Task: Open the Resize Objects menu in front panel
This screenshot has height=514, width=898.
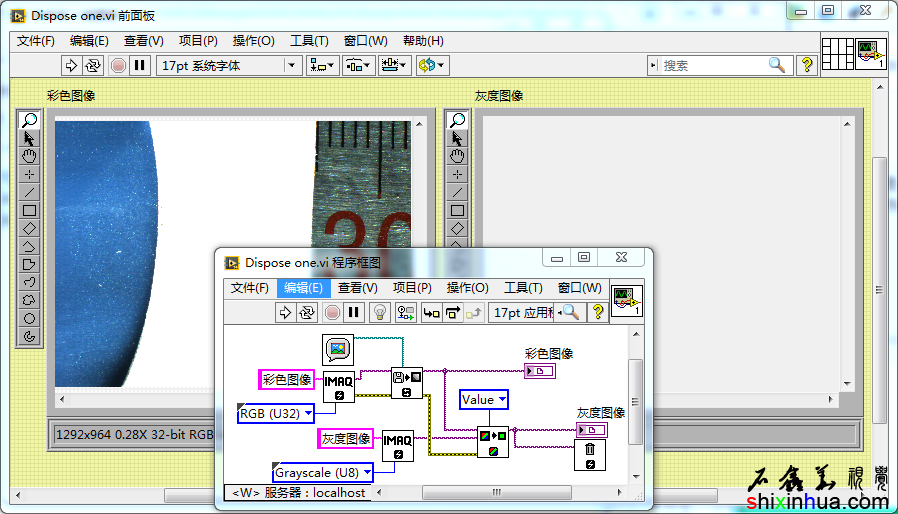Action: tap(395, 65)
